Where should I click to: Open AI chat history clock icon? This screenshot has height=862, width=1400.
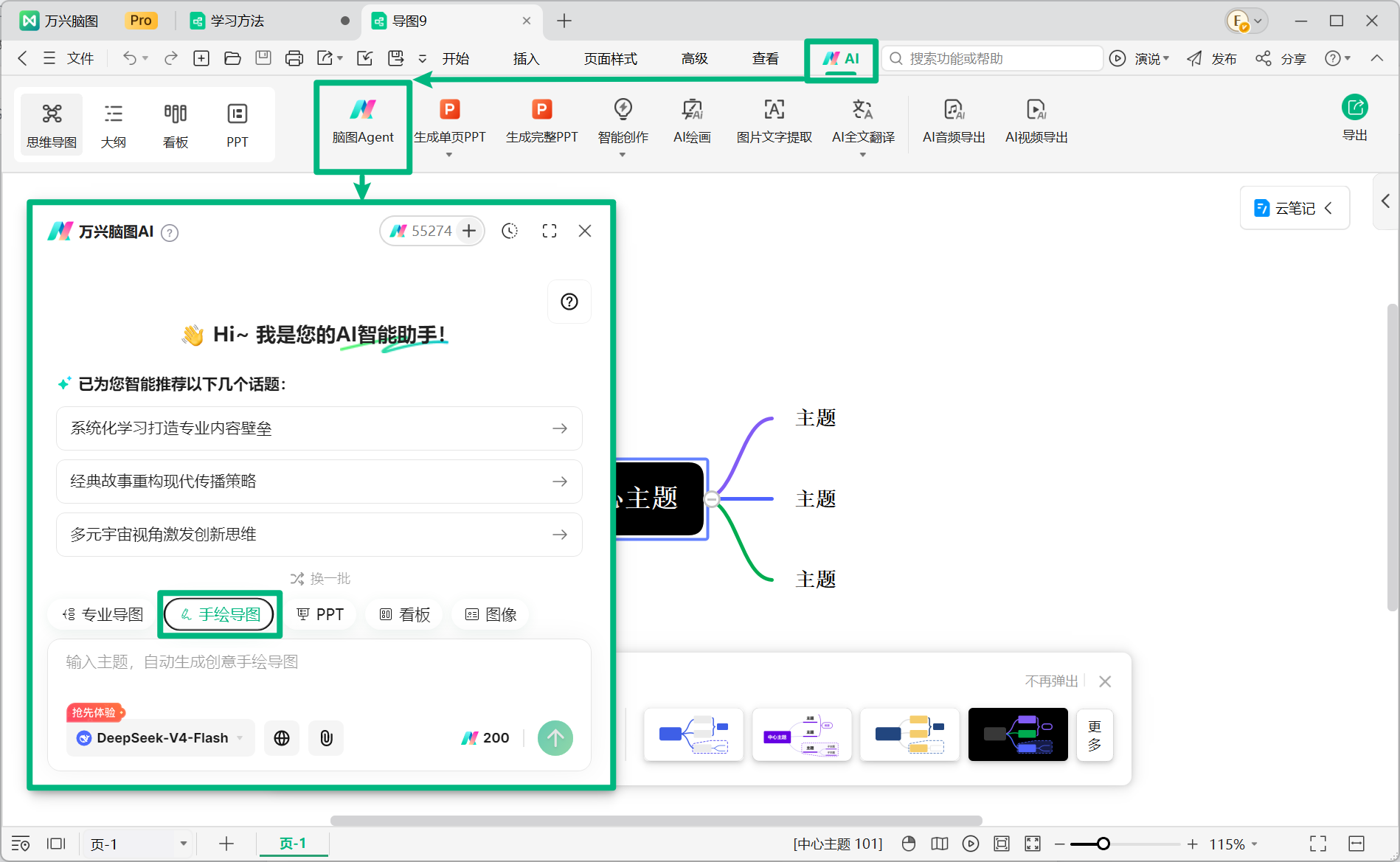(510, 231)
